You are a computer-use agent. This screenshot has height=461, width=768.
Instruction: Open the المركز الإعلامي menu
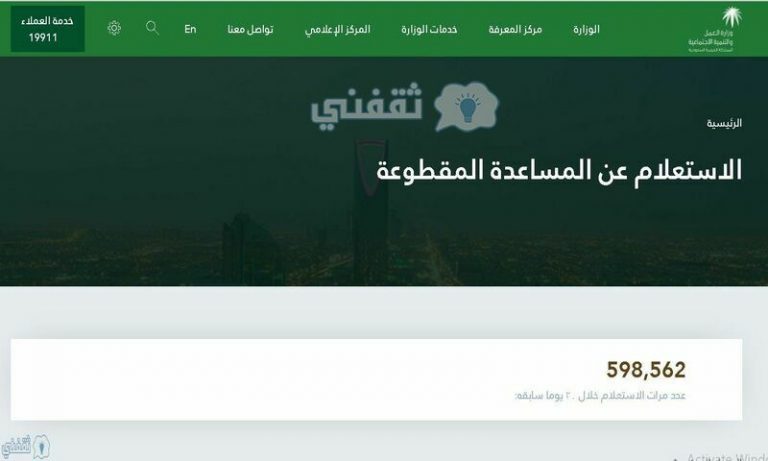tap(337, 29)
